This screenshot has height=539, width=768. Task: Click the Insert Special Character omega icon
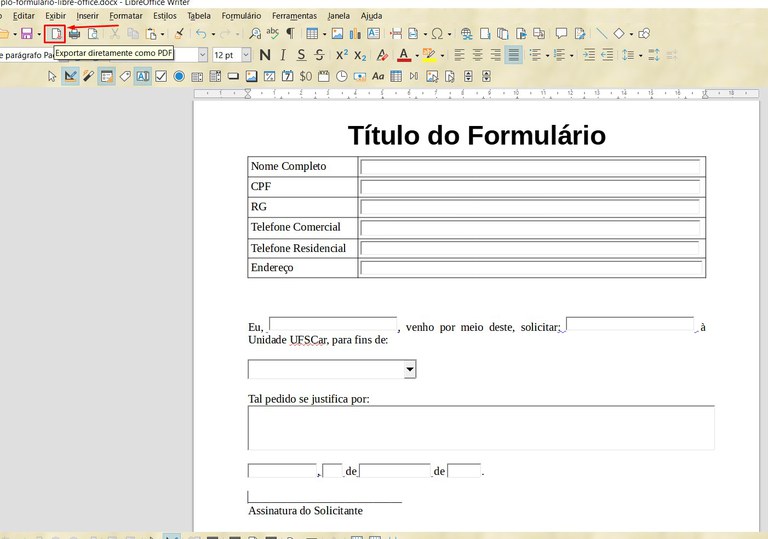pos(437,34)
